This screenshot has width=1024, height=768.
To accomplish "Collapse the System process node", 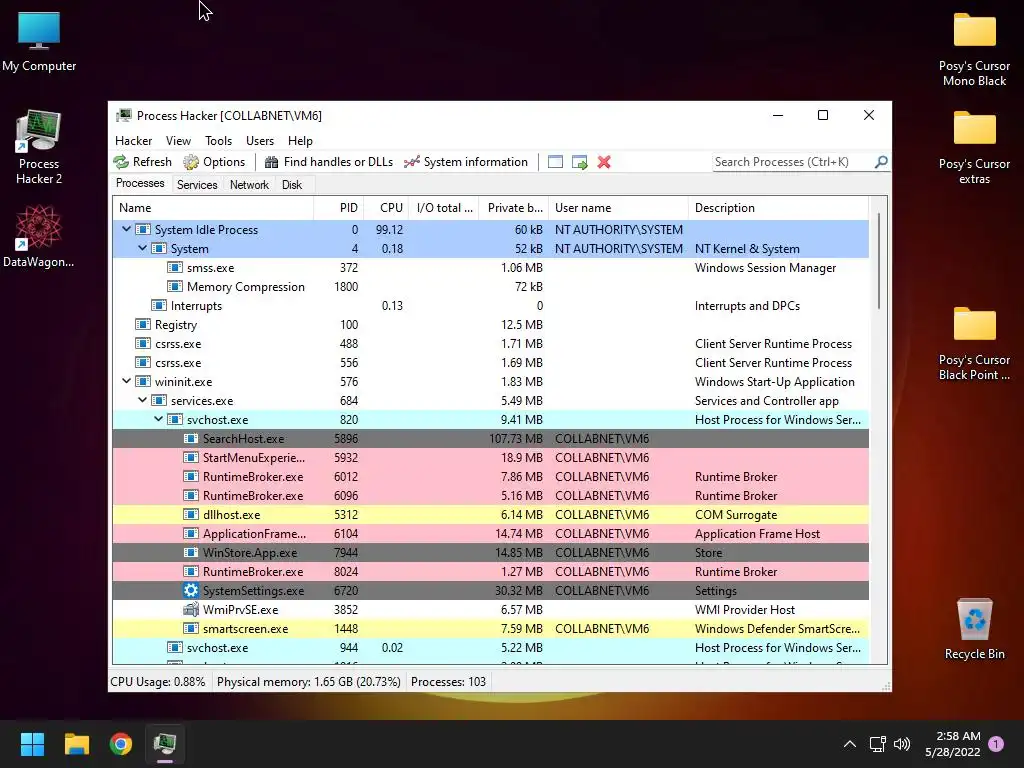I will coord(142,248).
